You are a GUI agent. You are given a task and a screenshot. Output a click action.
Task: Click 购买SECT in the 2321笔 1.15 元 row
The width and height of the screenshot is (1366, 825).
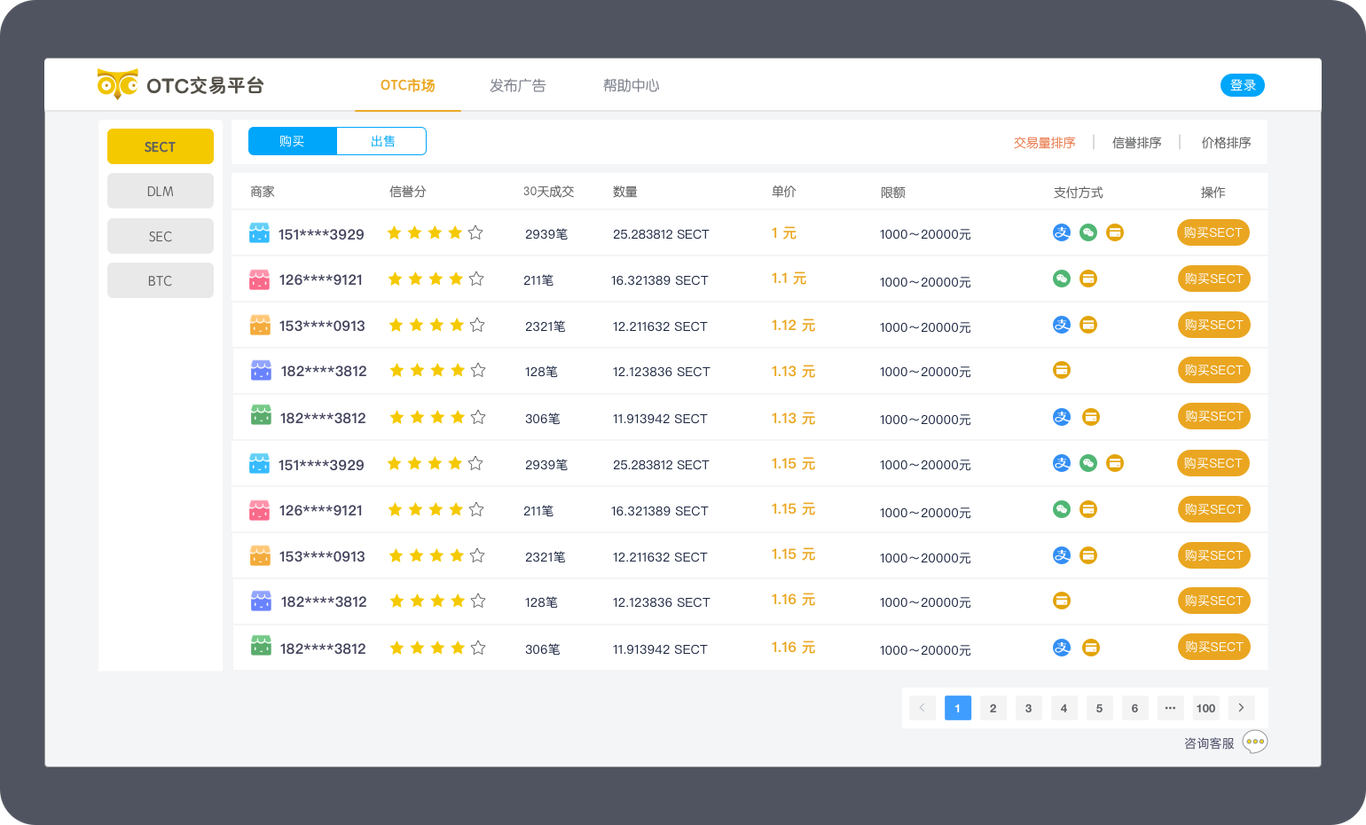(x=1213, y=555)
